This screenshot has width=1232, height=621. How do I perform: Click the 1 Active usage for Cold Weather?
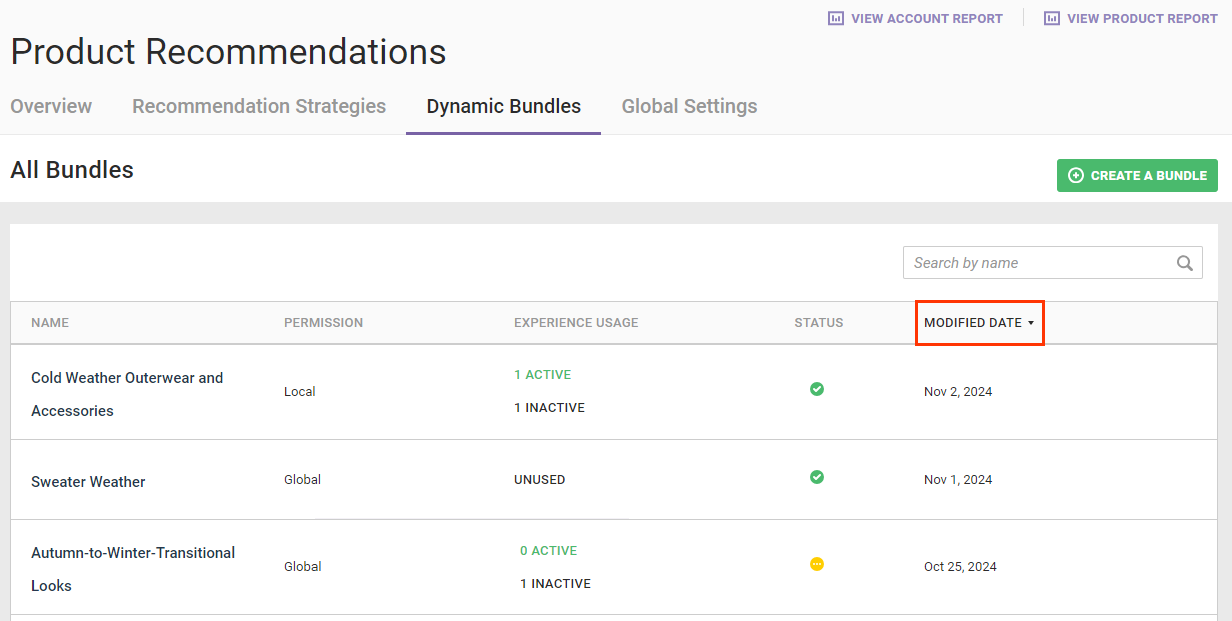(x=543, y=375)
